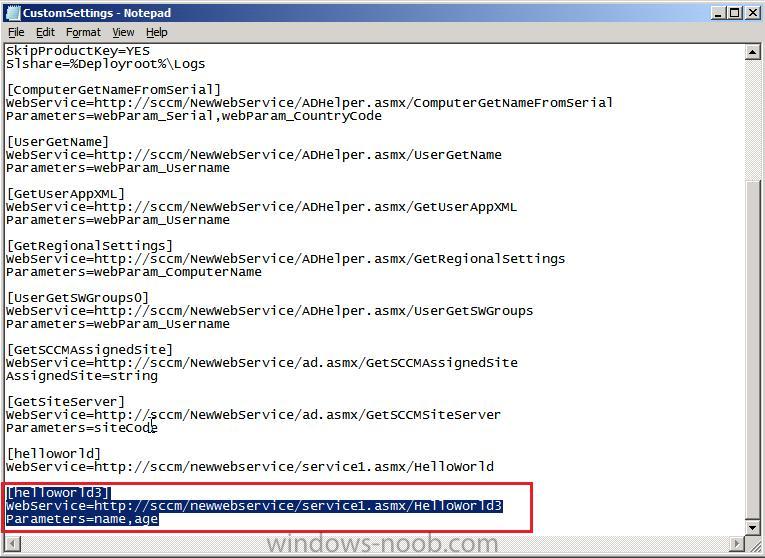Click the ComputerGetNameFromSerial WebService URL line
This screenshot has height=558, width=765.
[309, 103]
